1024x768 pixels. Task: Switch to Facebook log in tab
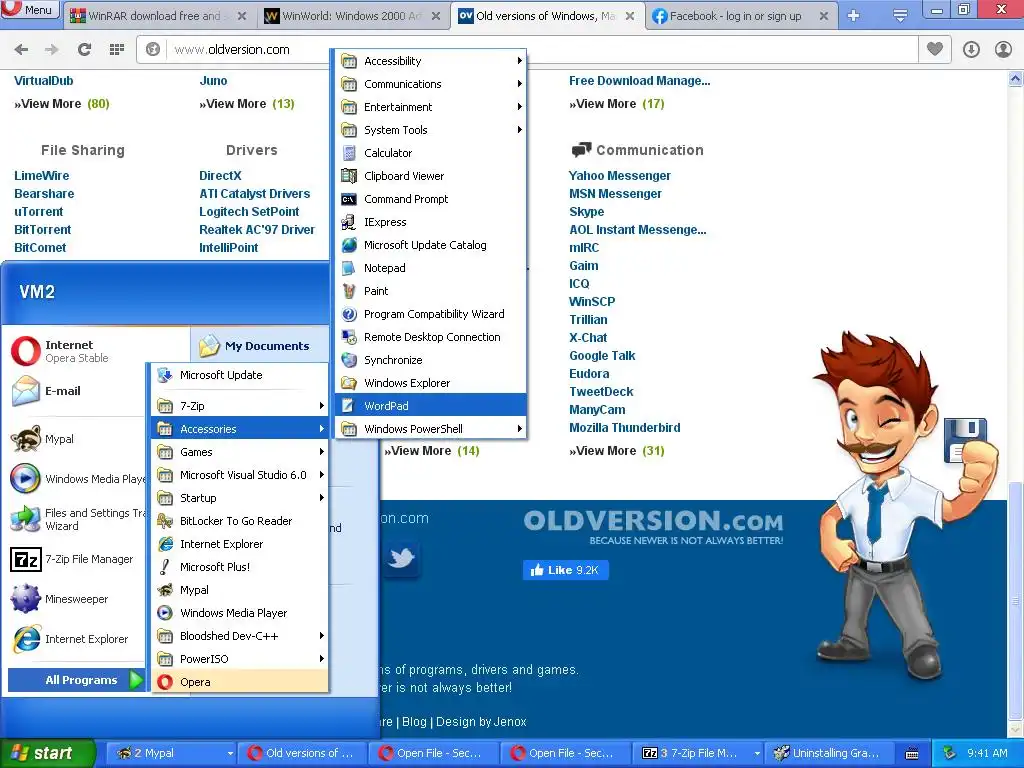click(x=741, y=16)
